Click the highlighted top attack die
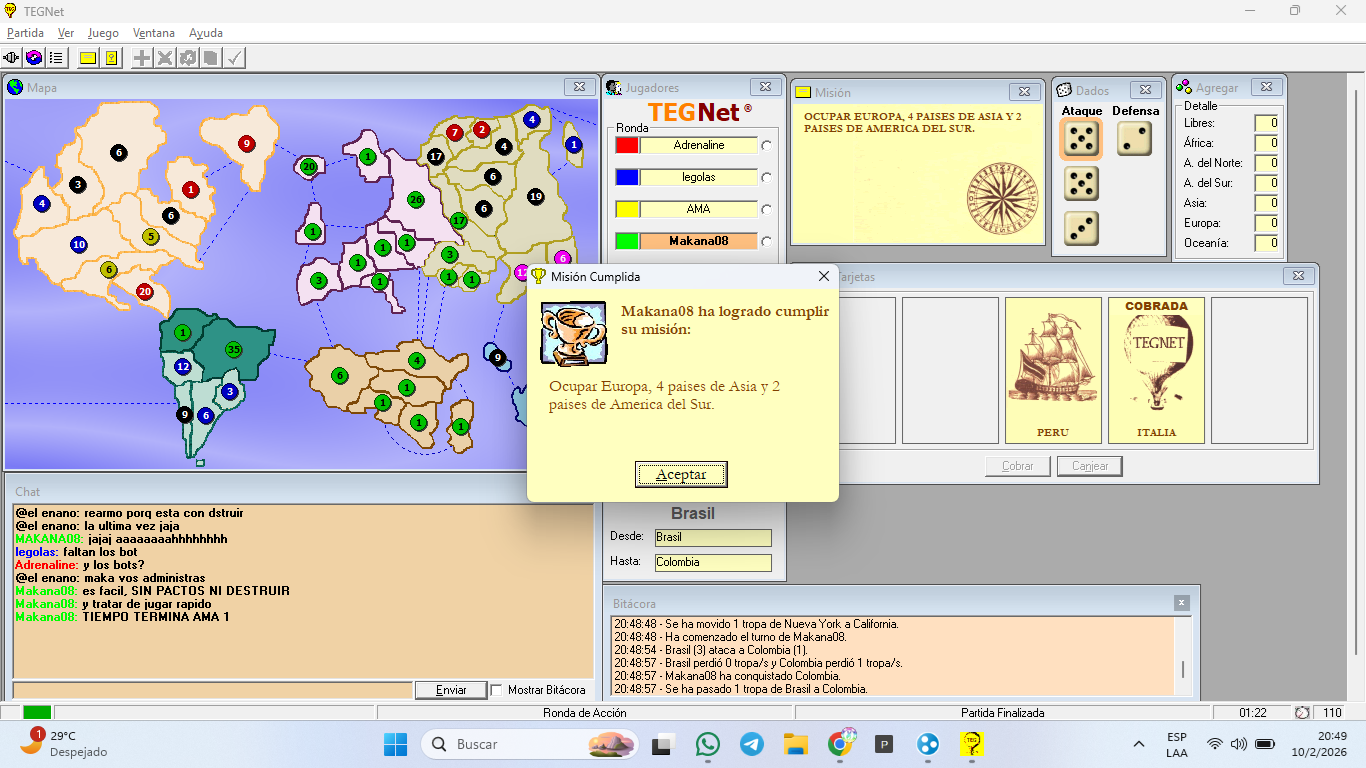Viewport: 1366px width, 768px height. coord(1081,140)
